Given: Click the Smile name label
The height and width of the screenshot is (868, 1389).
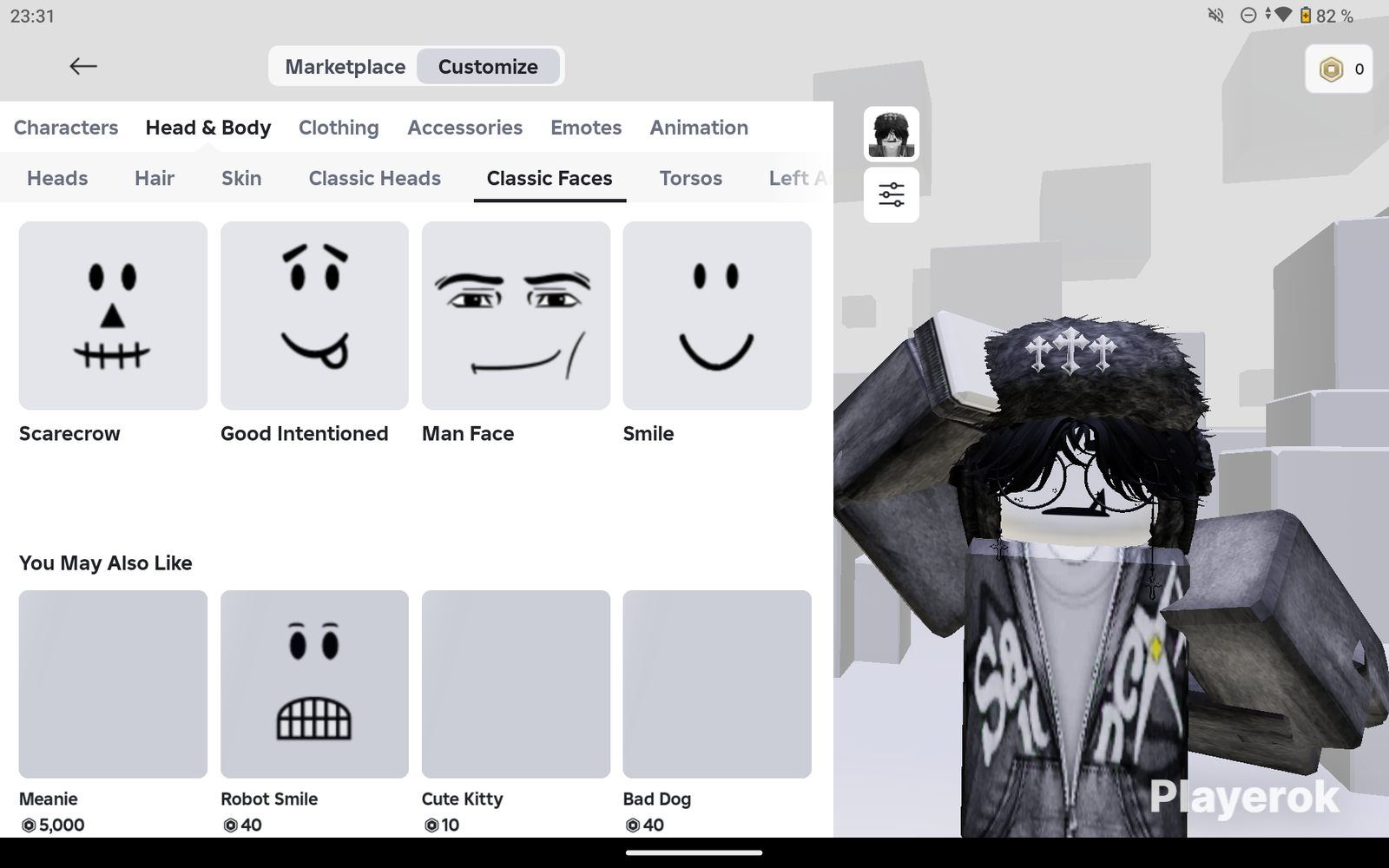Looking at the screenshot, I should (x=648, y=434).
